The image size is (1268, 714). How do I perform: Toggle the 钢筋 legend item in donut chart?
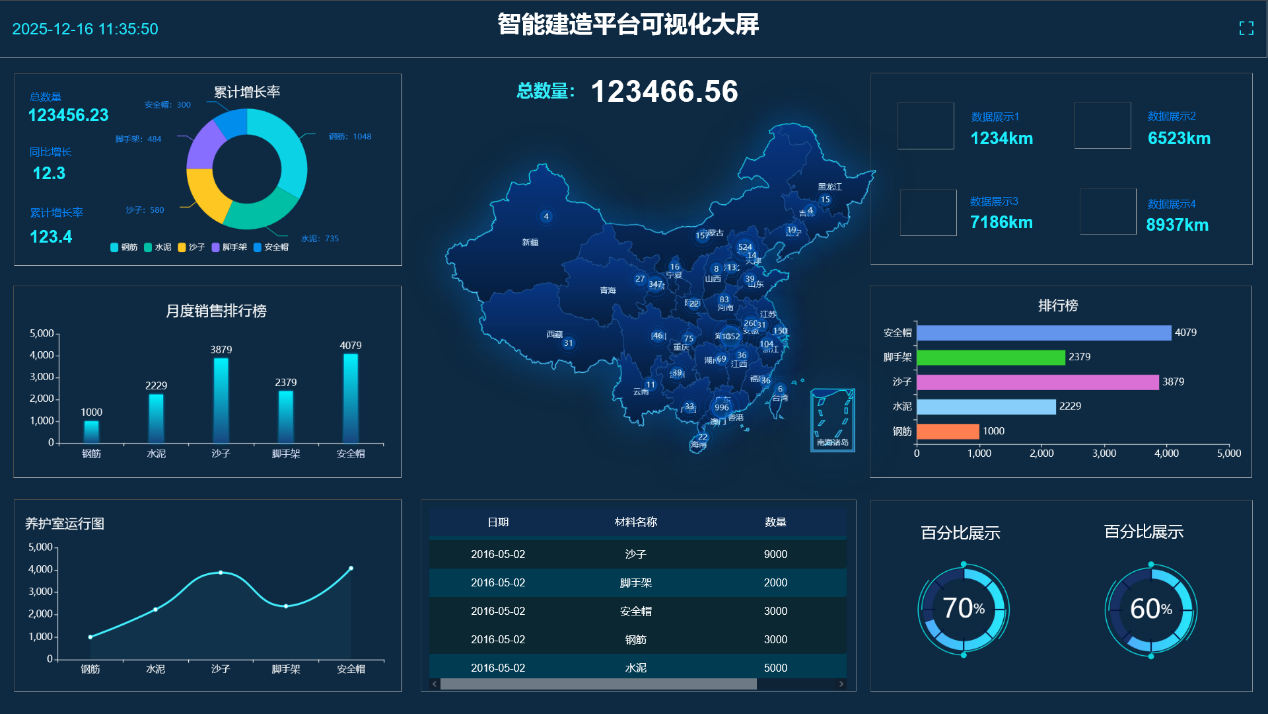click(x=124, y=247)
